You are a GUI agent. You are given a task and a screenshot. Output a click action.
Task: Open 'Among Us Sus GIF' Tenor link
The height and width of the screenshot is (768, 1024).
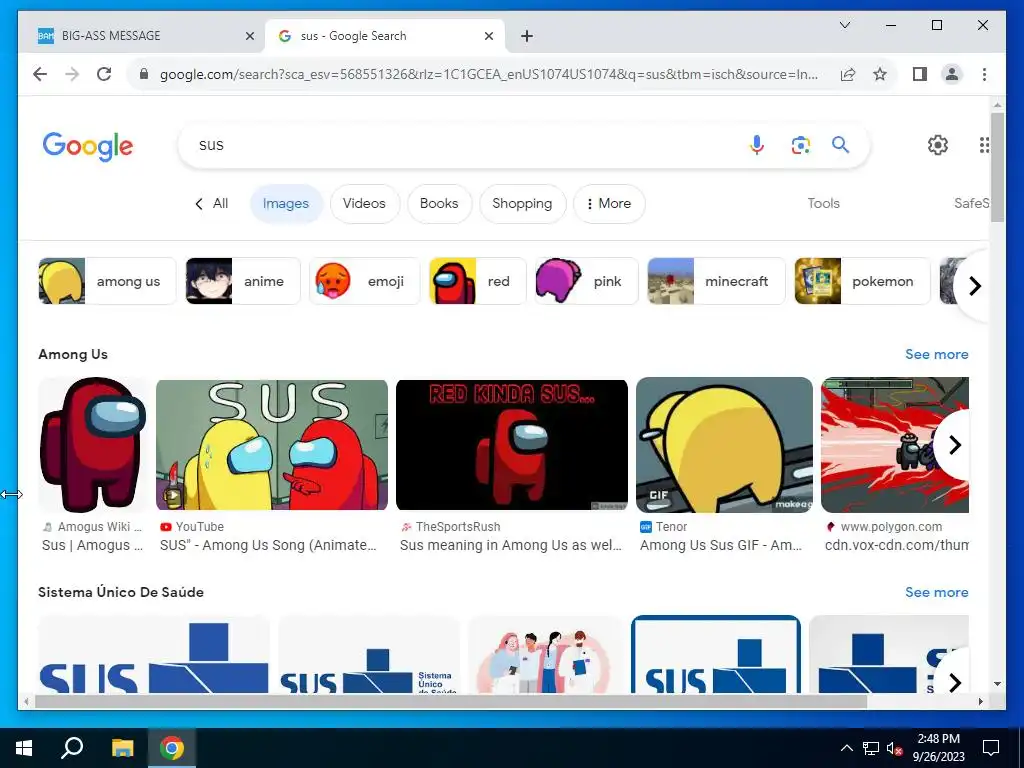point(721,545)
